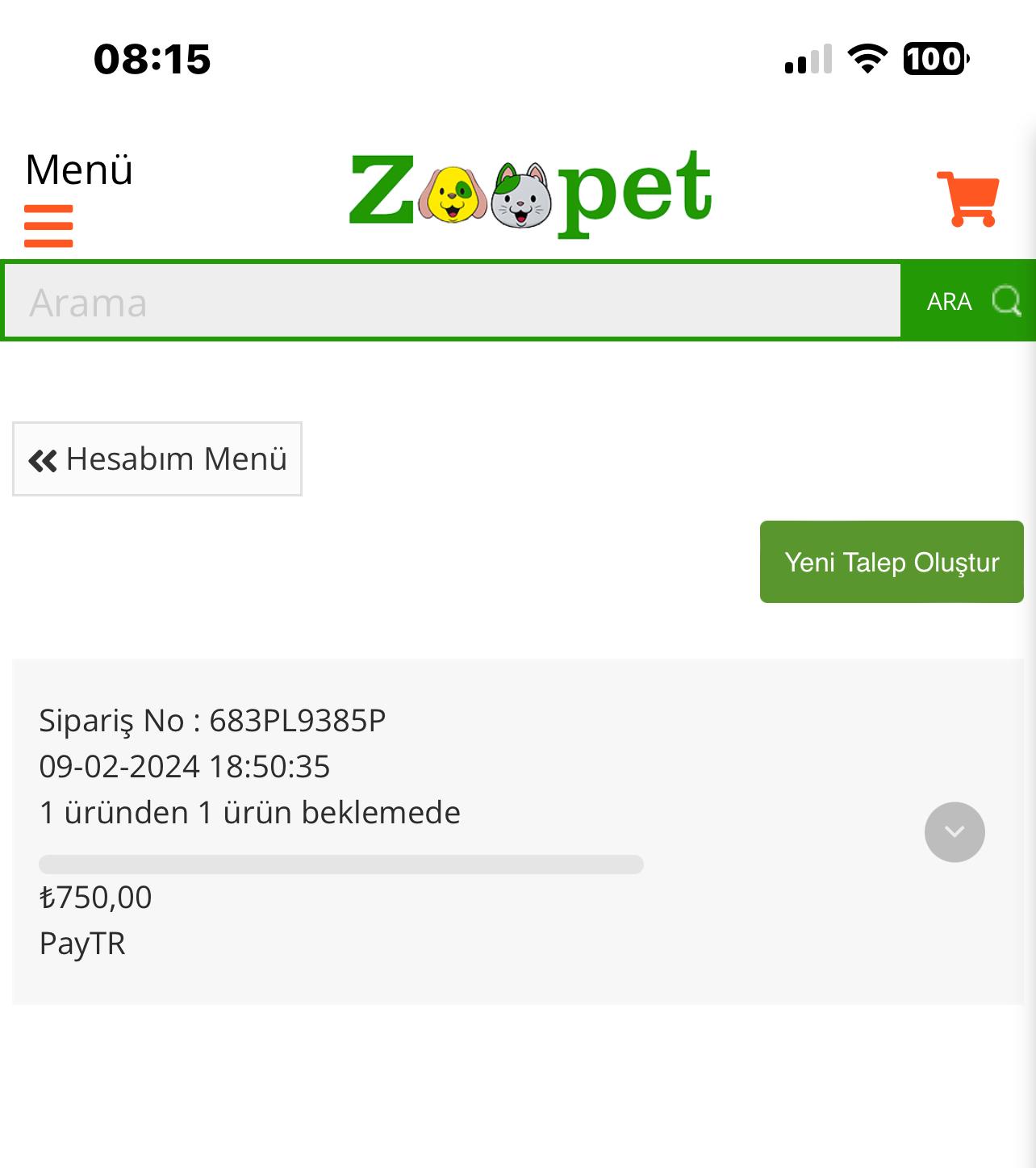Click the magnifier search icon

tap(1007, 300)
